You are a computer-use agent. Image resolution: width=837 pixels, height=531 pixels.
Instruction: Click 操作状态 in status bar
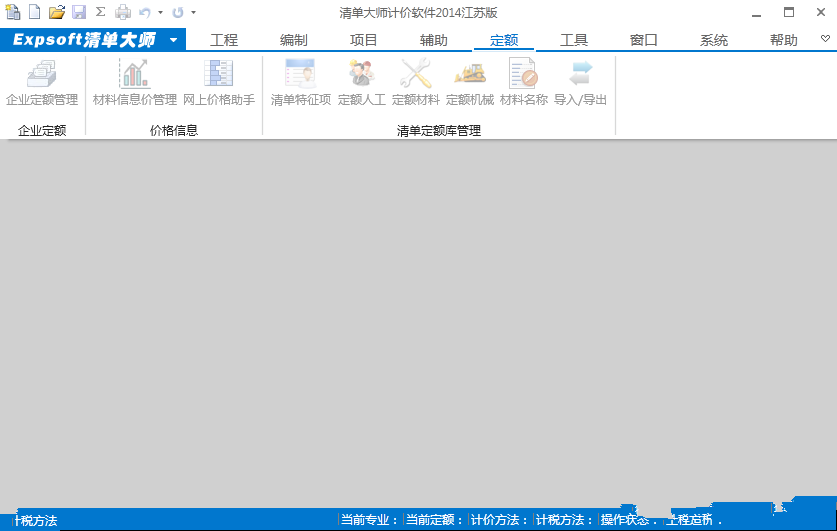(629, 520)
